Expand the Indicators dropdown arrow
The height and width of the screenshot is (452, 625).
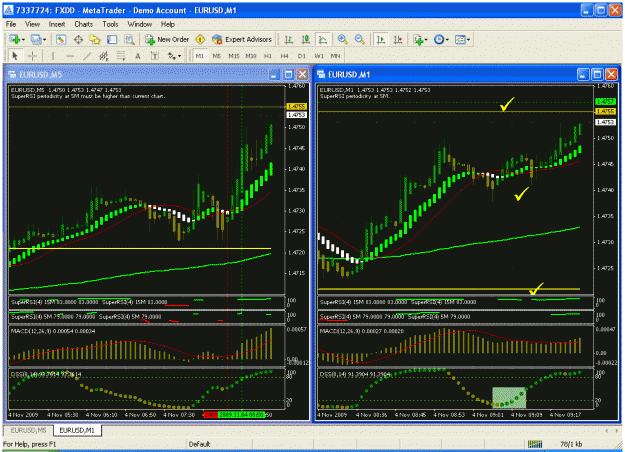(x=426, y=39)
